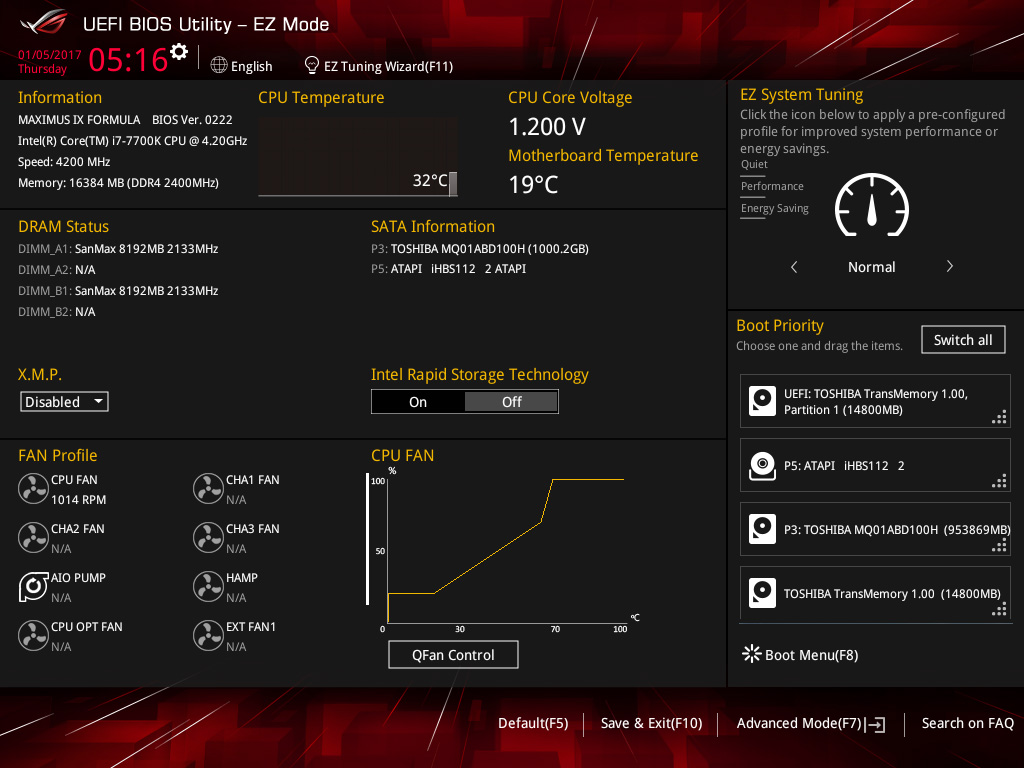The height and width of the screenshot is (768, 1024).
Task: Click Boot Menu asterisk icon
Action: click(752, 654)
